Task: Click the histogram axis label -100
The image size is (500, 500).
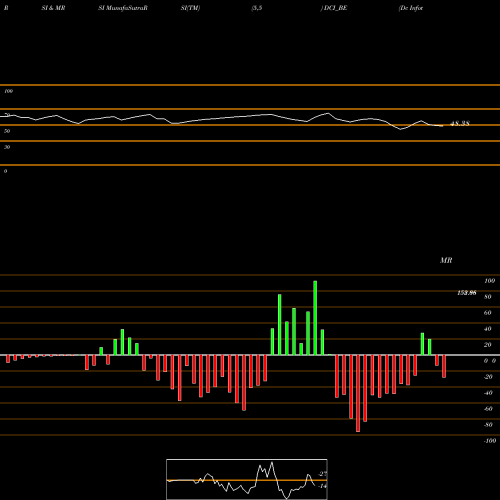Action: [490, 441]
